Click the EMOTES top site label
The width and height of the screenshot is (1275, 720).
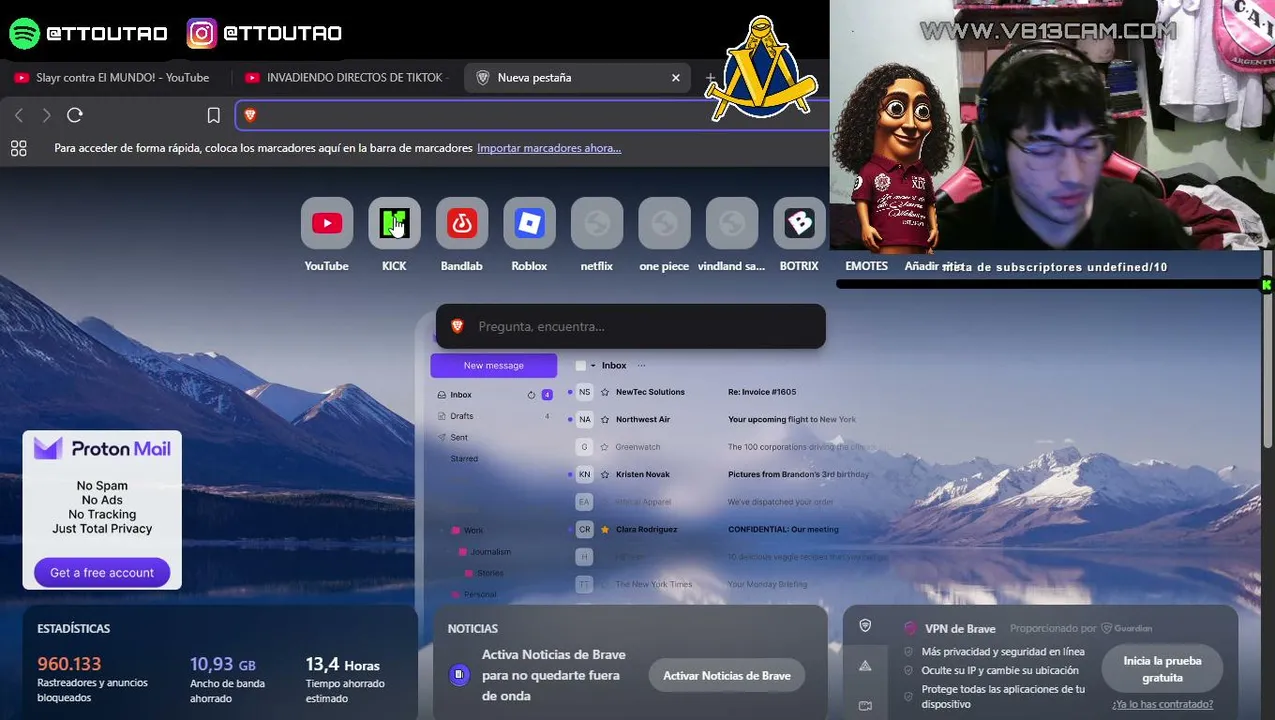point(866,266)
